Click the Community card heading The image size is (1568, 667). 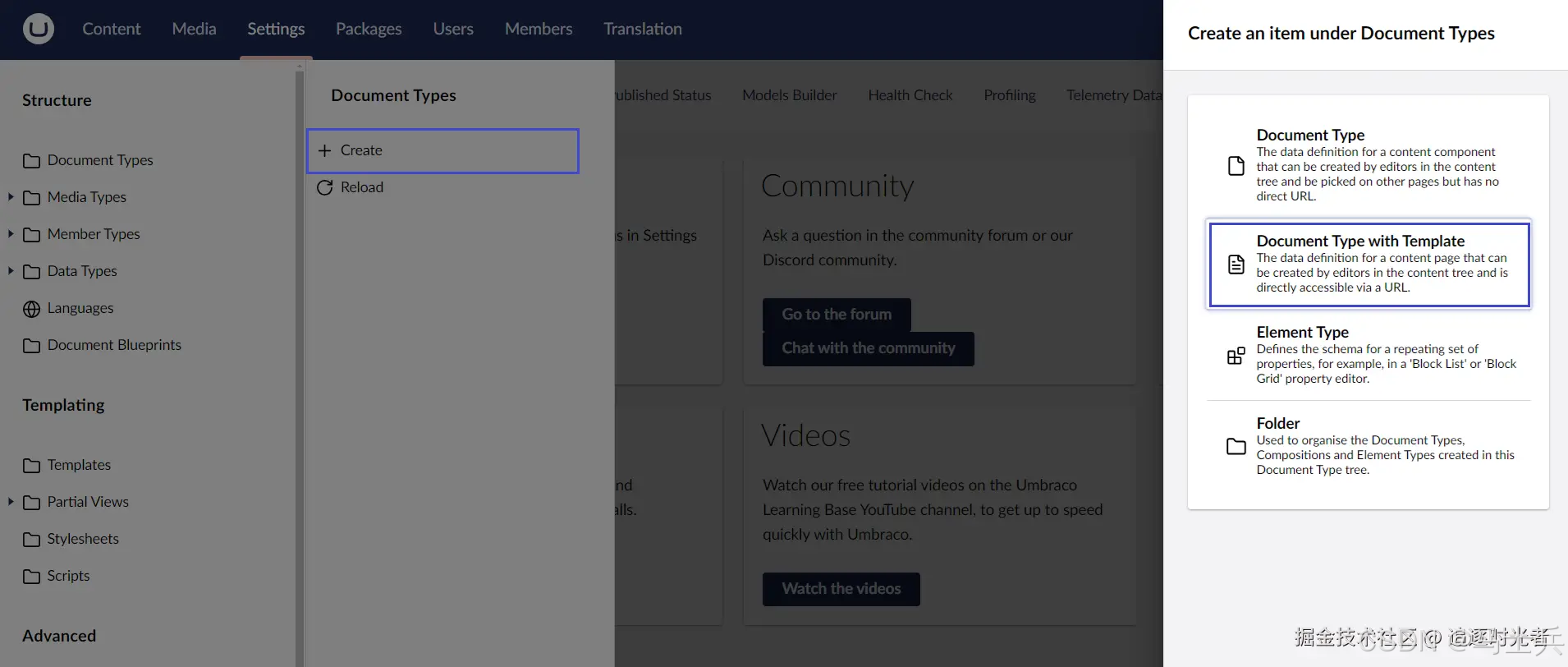click(x=837, y=186)
